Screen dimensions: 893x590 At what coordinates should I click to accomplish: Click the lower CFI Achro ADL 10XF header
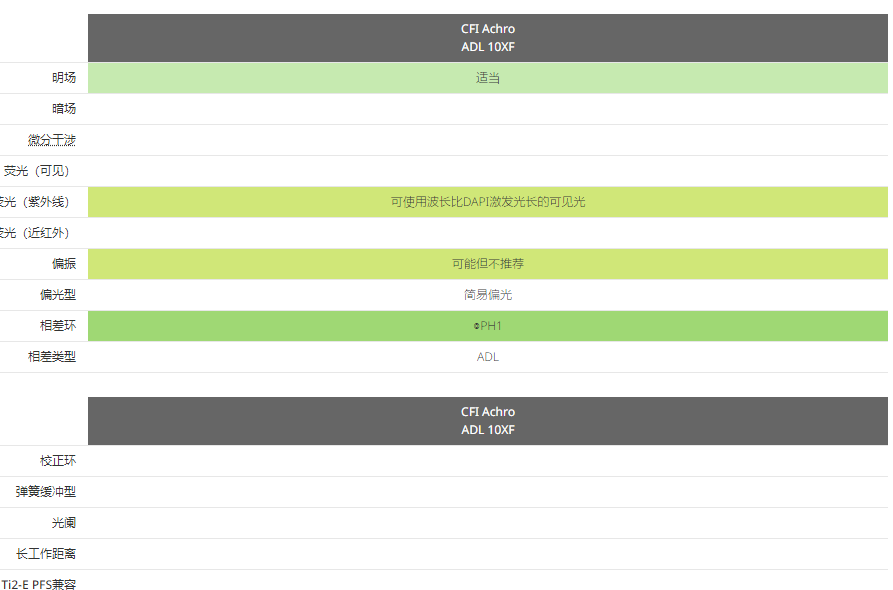[487, 421]
